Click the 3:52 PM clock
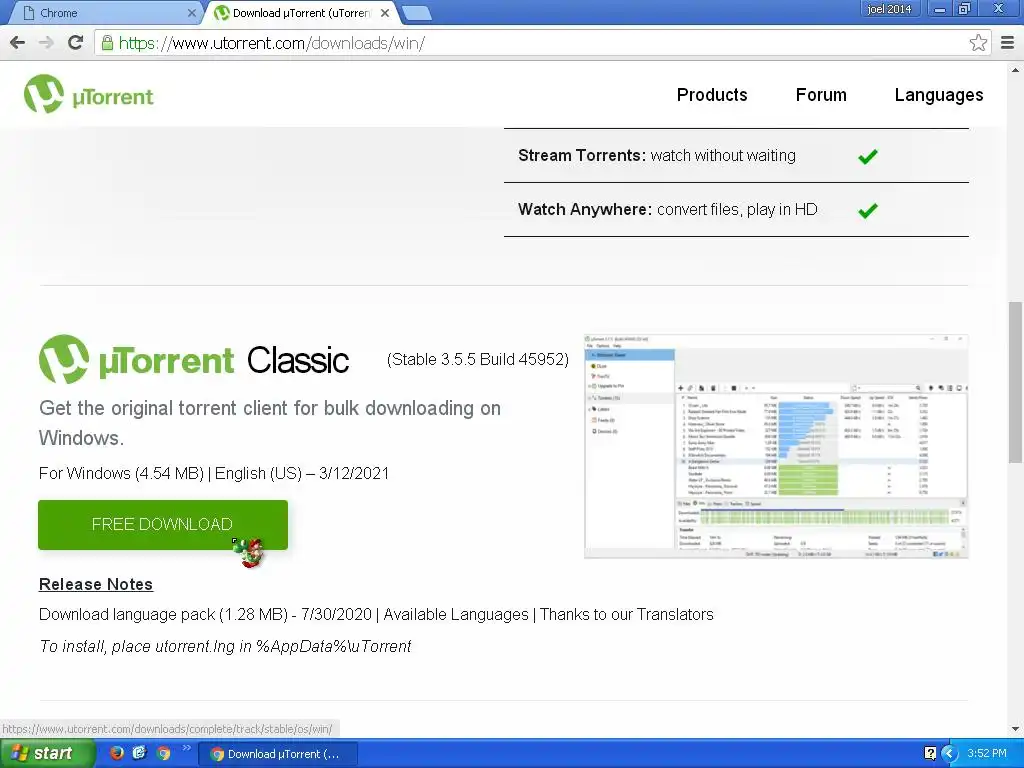The image size is (1024, 768). pos(987,753)
